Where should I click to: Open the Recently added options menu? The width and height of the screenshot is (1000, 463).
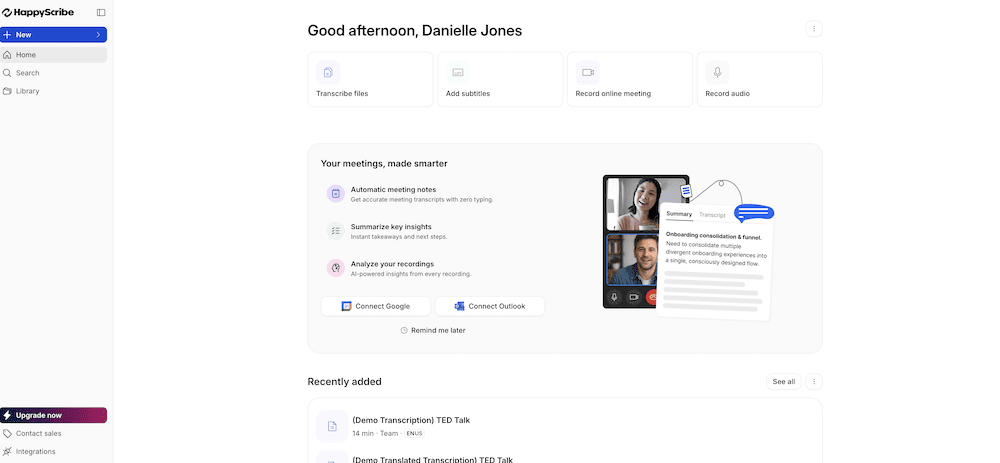click(x=814, y=381)
